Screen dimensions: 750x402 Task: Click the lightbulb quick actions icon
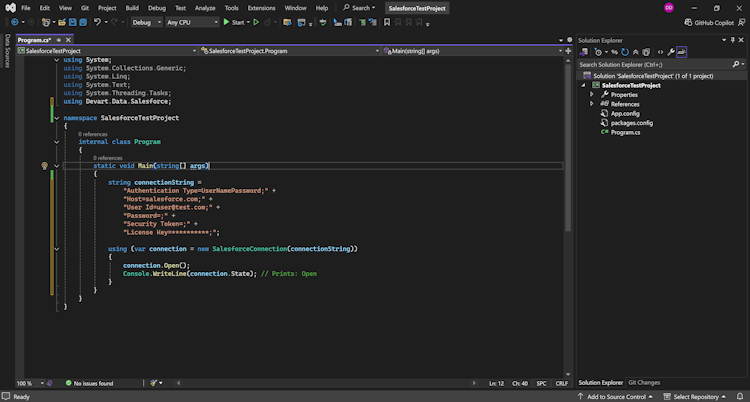[45, 166]
